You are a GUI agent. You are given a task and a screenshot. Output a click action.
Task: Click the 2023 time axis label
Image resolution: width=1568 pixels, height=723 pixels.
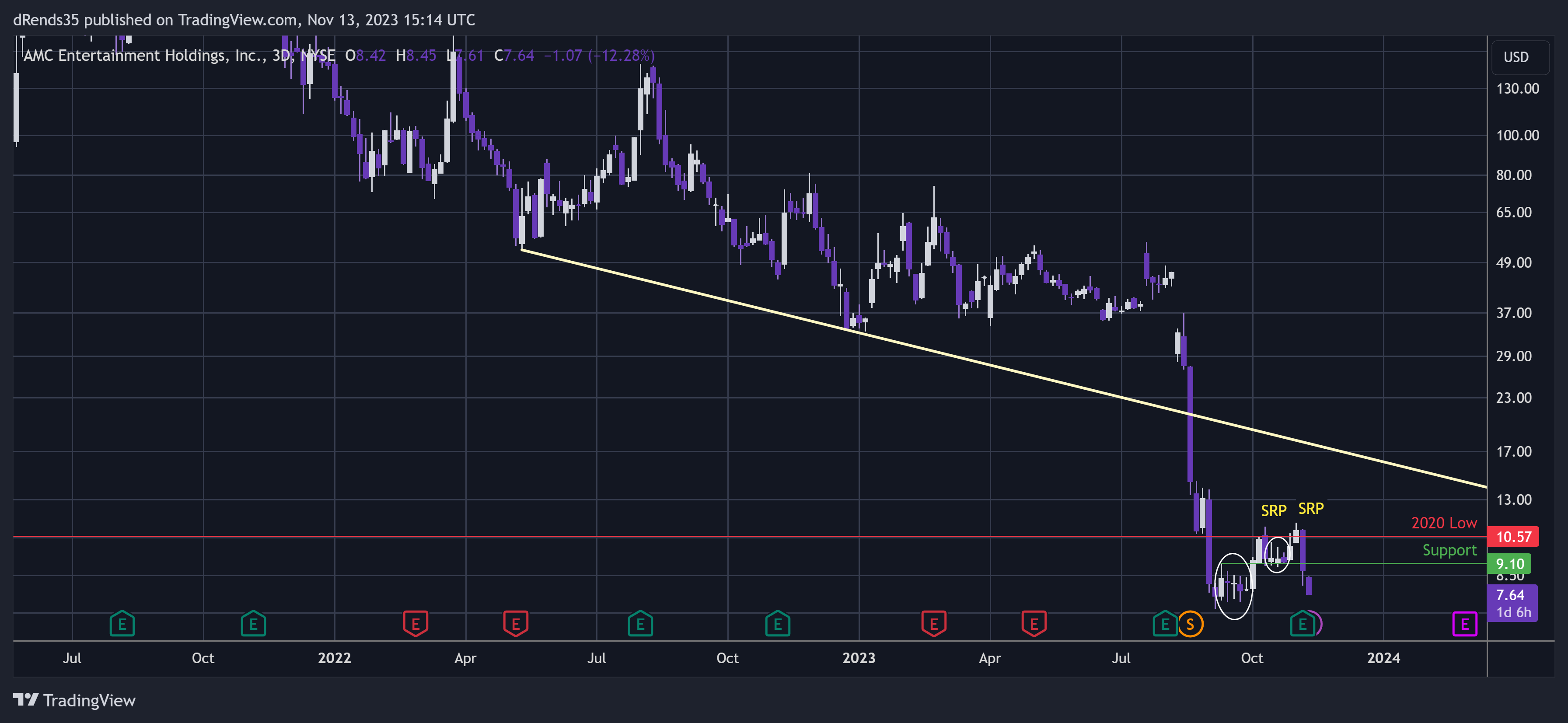pos(858,658)
